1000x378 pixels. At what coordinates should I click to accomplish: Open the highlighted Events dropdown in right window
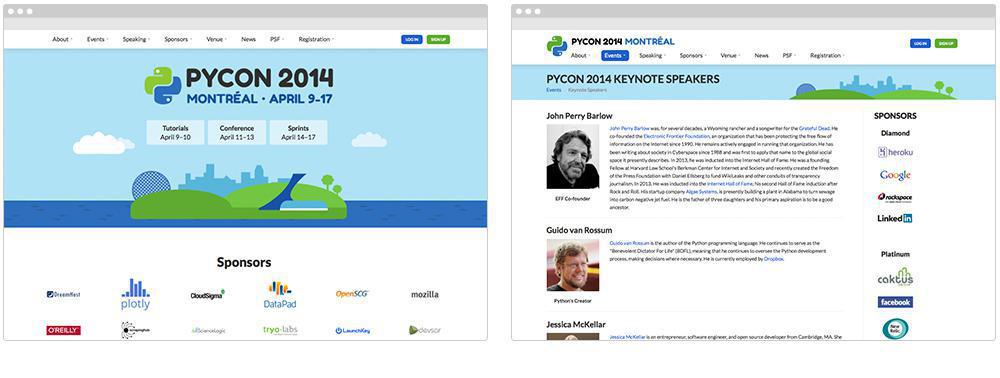615,55
